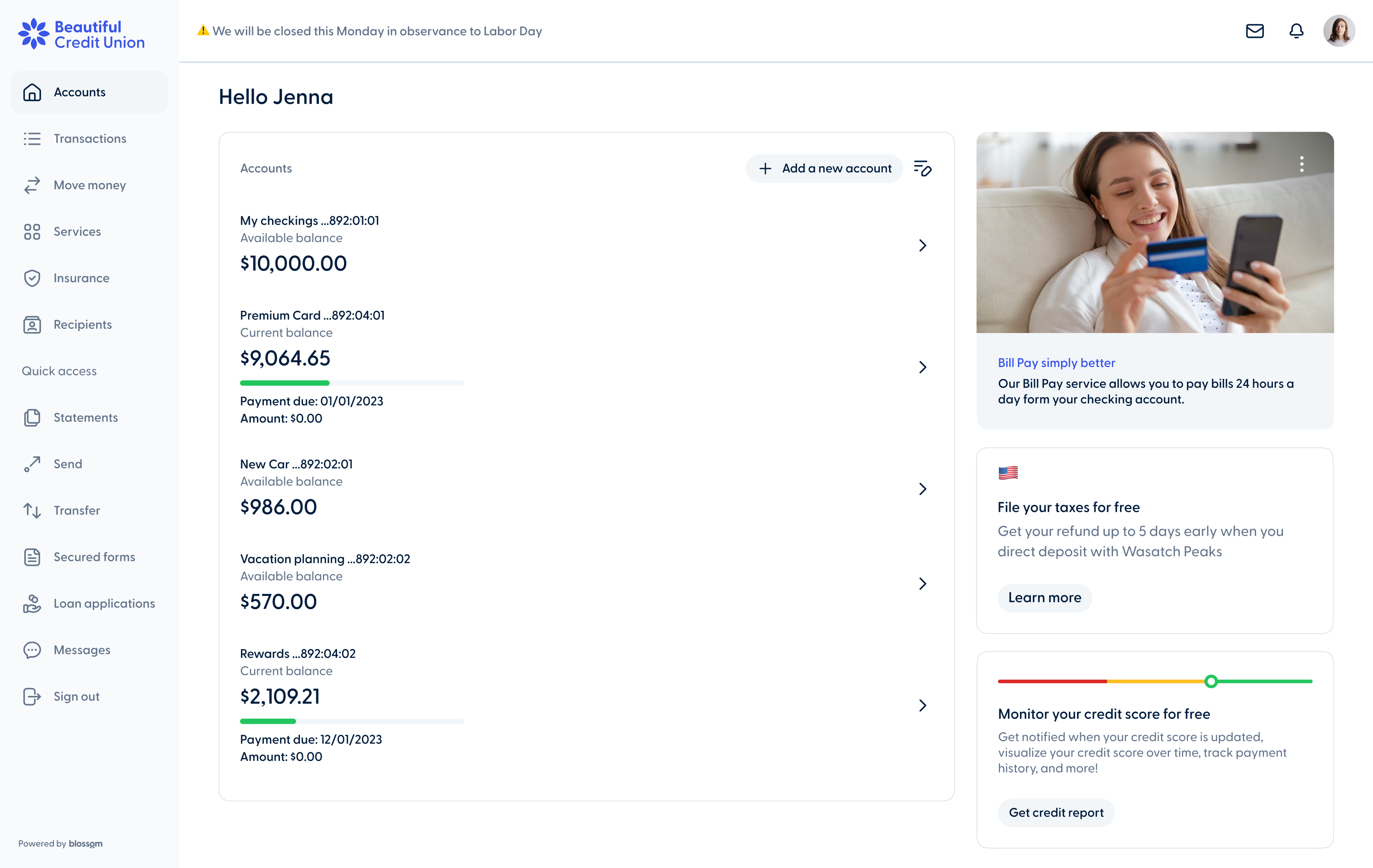Click the credit score slider handle

tap(1211, 681)
